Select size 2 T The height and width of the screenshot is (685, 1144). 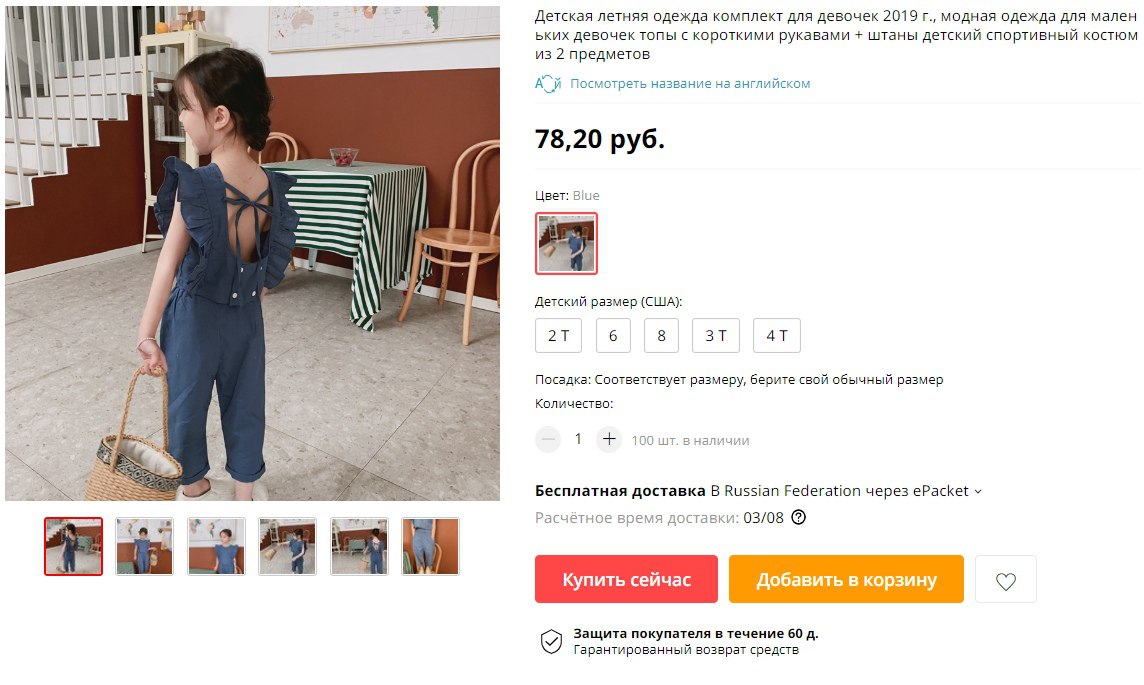pos(558,336)
